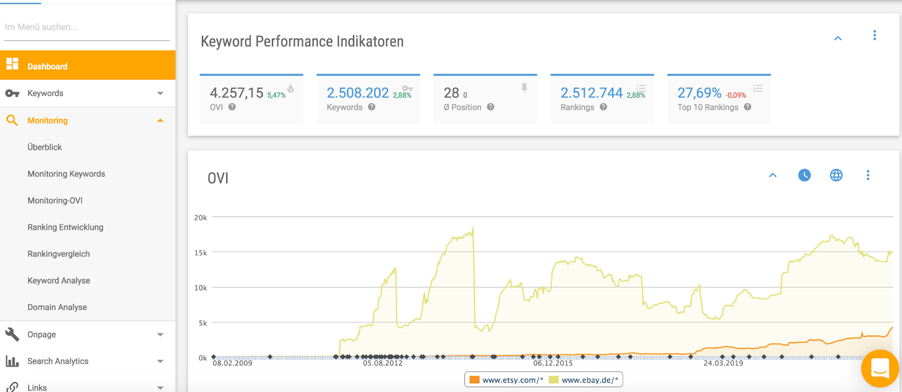This screenshot has width=902, height=392.
Task: Click the Top 10 Rankings help icon
Action: click(747, 107)
